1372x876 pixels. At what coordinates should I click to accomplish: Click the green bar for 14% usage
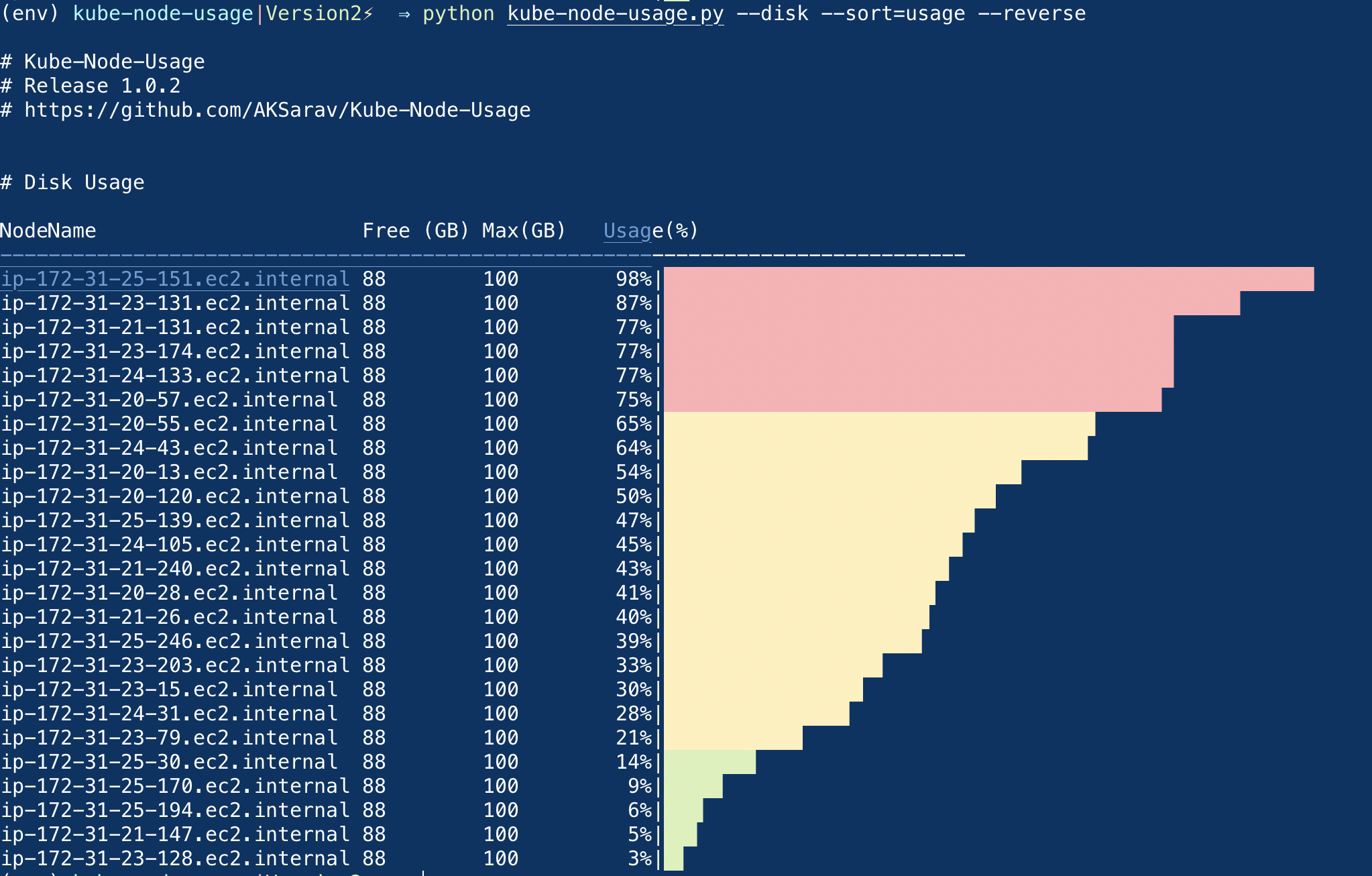pos(709,762)
